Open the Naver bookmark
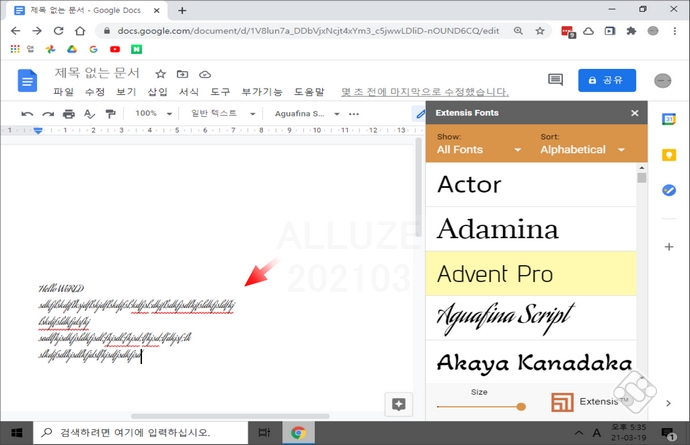The image size is (690, 445). [136, 49]
